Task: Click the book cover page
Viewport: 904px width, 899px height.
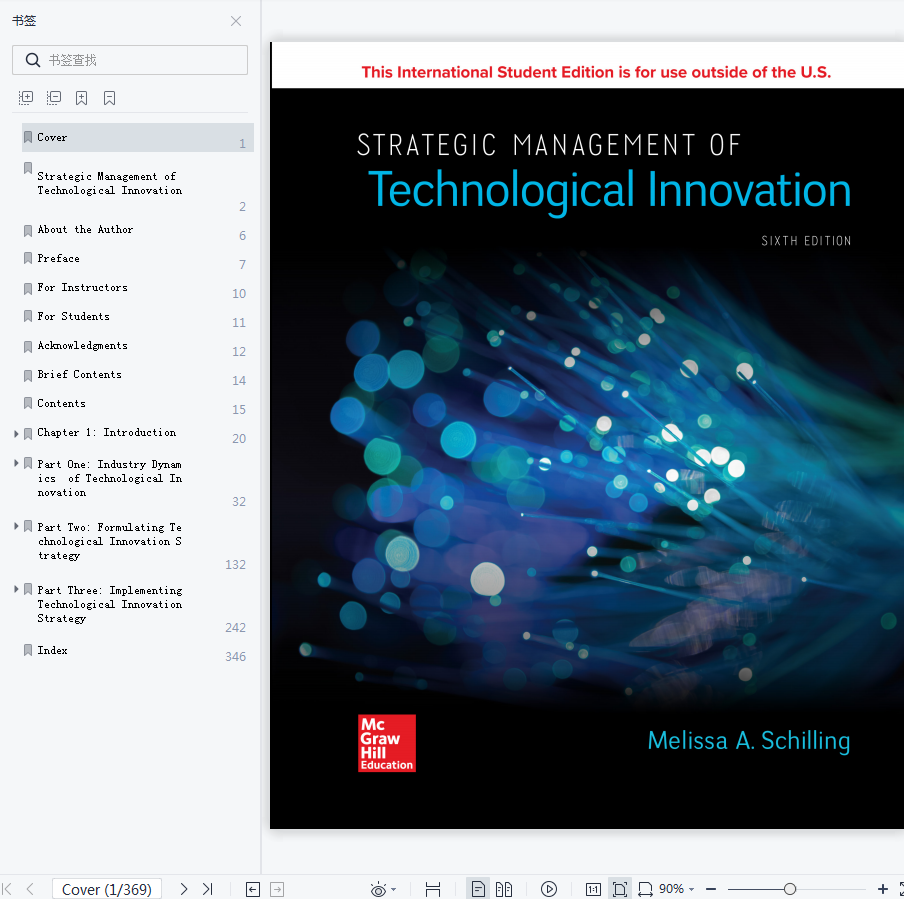Action: (587, 435)
